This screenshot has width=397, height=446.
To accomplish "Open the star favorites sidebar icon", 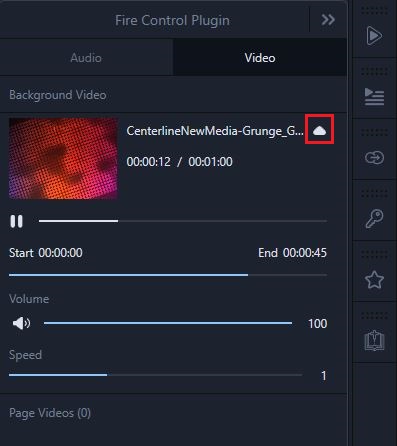I will [x=374, y=280].
